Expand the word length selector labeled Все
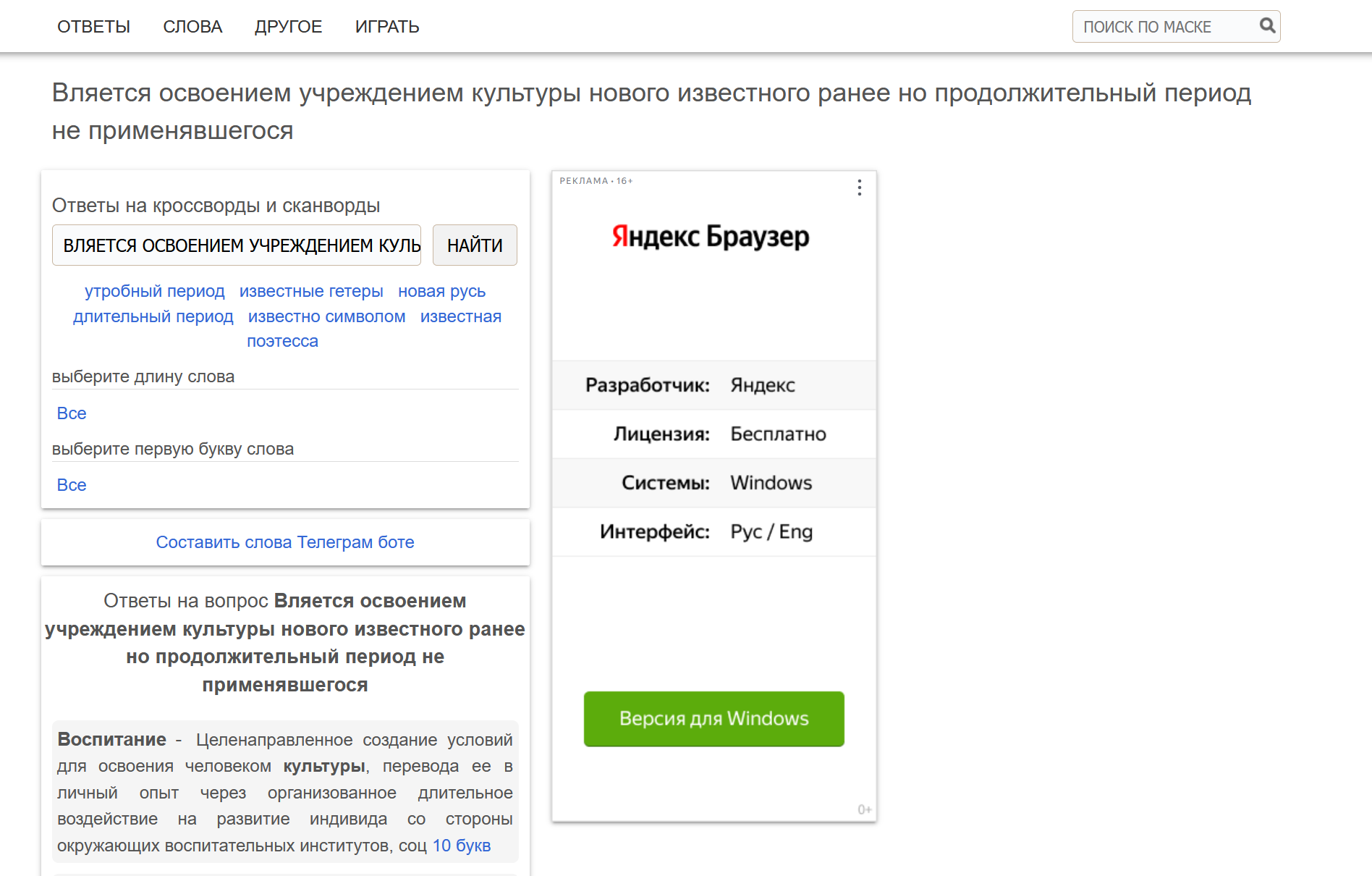Image resolution: width=1372 pixels, height=876 pixels. point(72,413)
